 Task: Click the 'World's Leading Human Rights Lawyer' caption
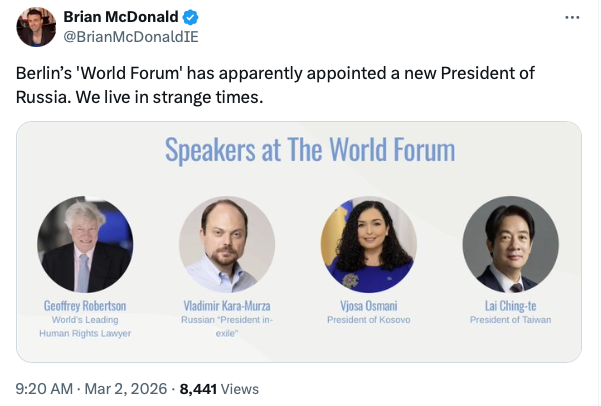pyautogui.click(x=87, y=327)
